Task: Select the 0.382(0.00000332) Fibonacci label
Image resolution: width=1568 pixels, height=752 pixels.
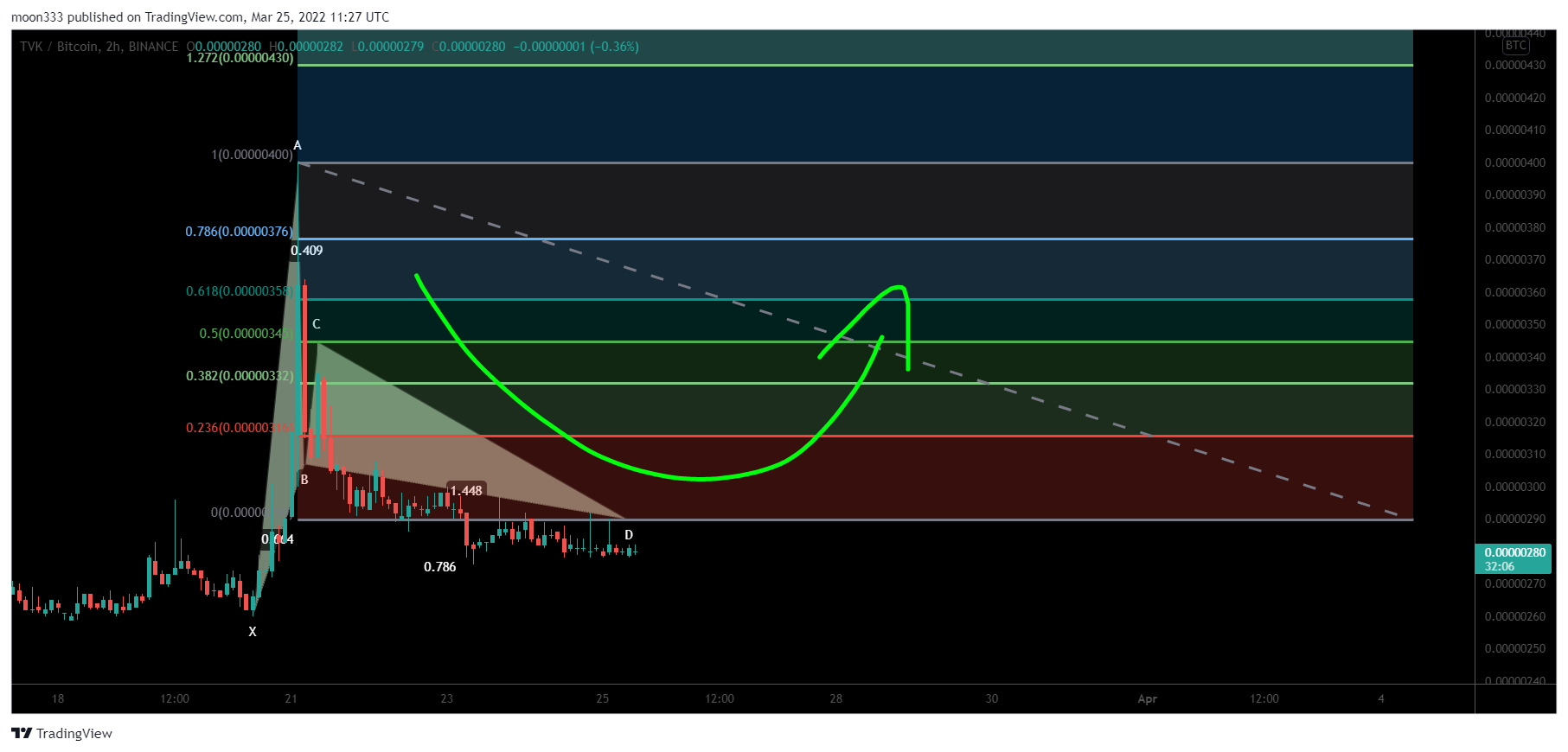Action: pyautogui.click(x=240, y=376)
